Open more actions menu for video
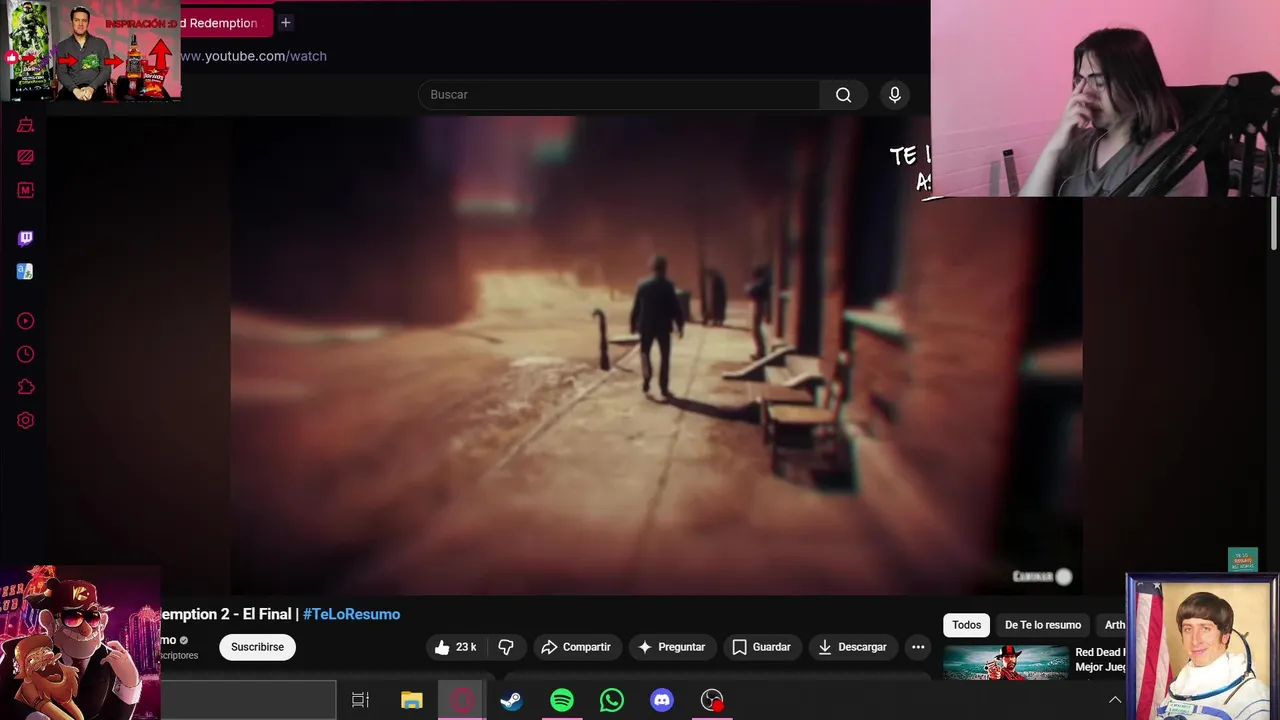This screenshot has width=1280, height=720. coord(918,647)
